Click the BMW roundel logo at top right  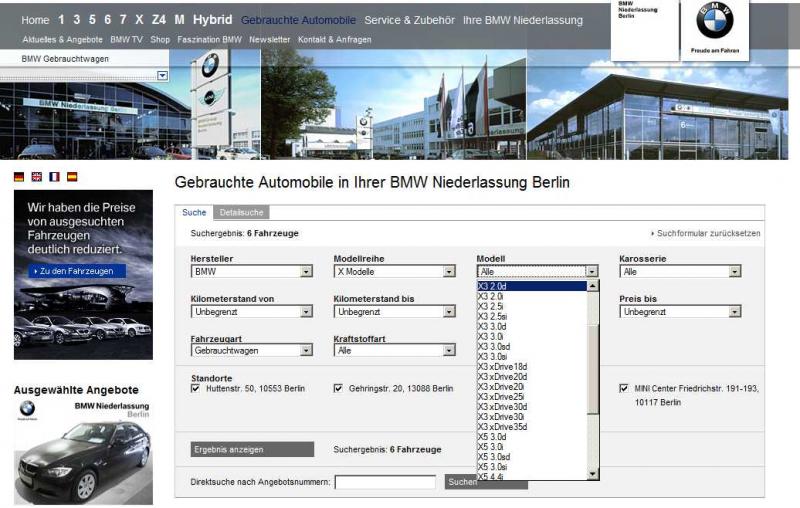point(714,21)
